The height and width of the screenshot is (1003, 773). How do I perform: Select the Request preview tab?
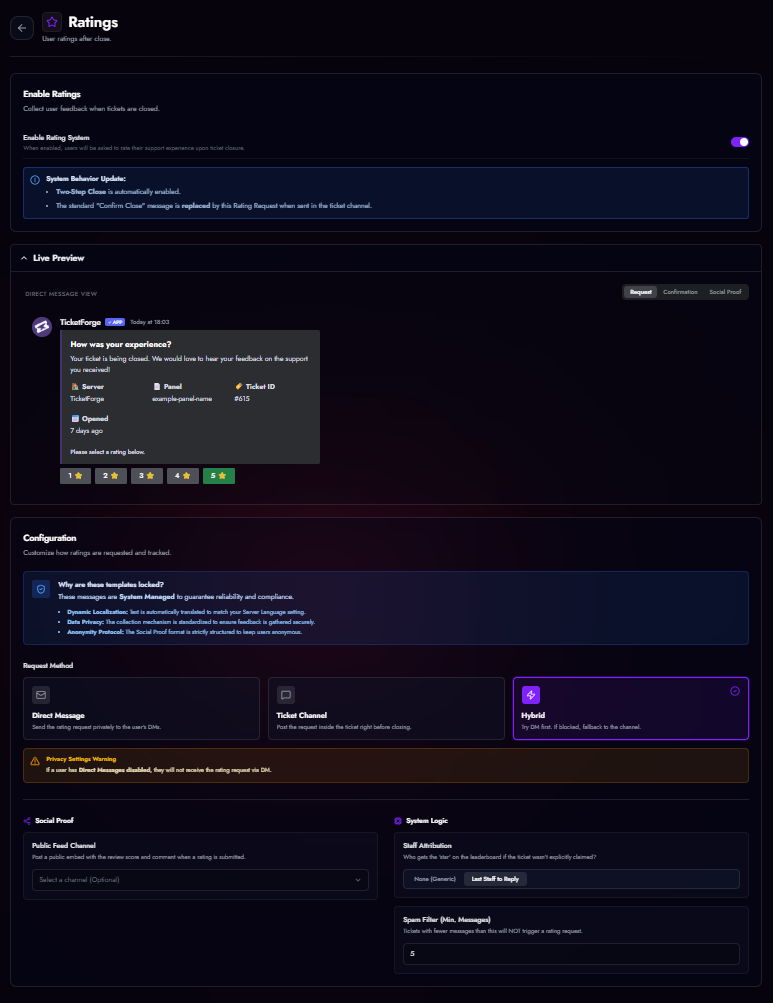click(x=641, y=292)
